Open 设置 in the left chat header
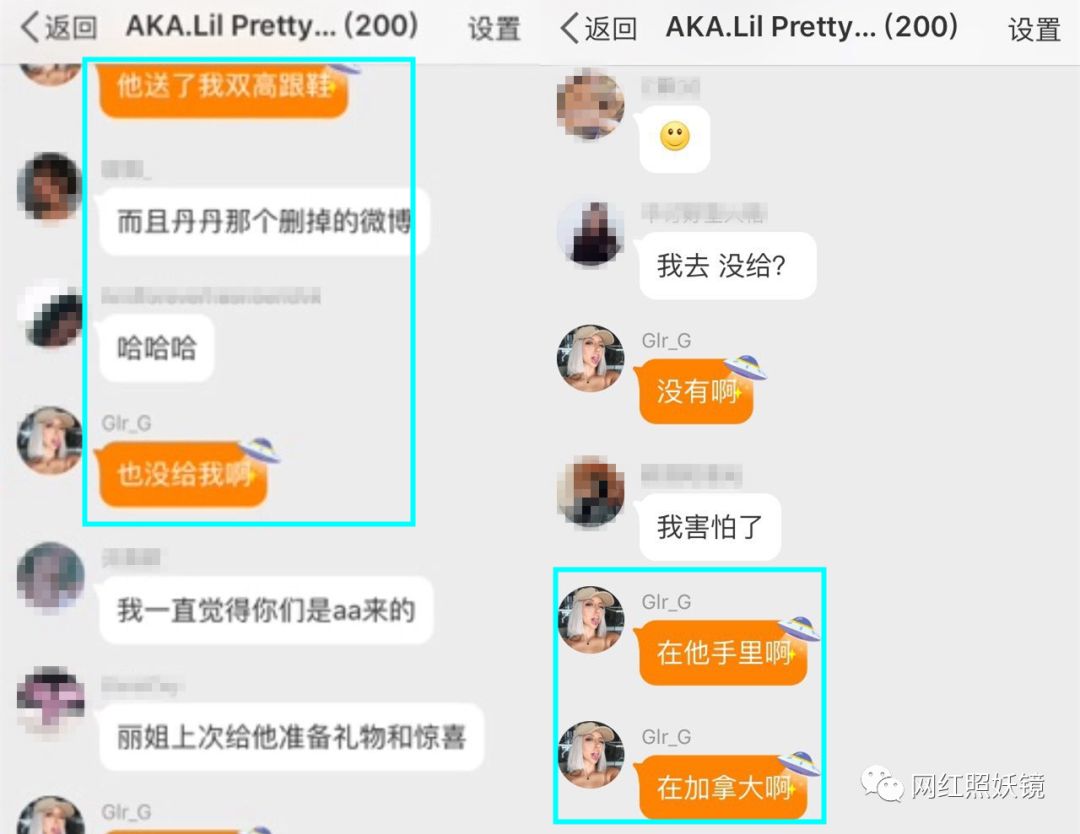Screen dimensions: 1080x834 494,29
